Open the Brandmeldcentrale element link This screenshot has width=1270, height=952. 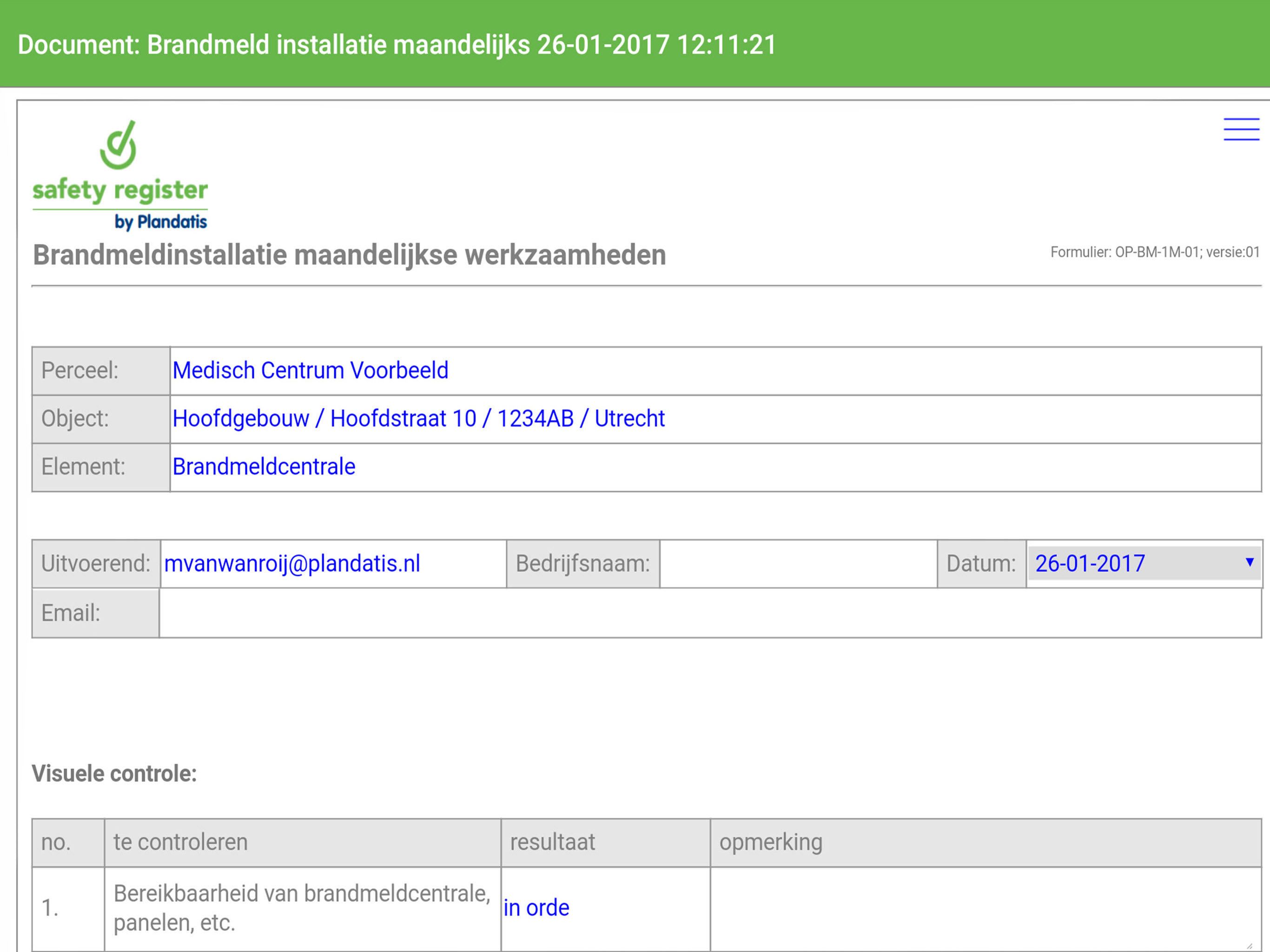tap(264, 466)
